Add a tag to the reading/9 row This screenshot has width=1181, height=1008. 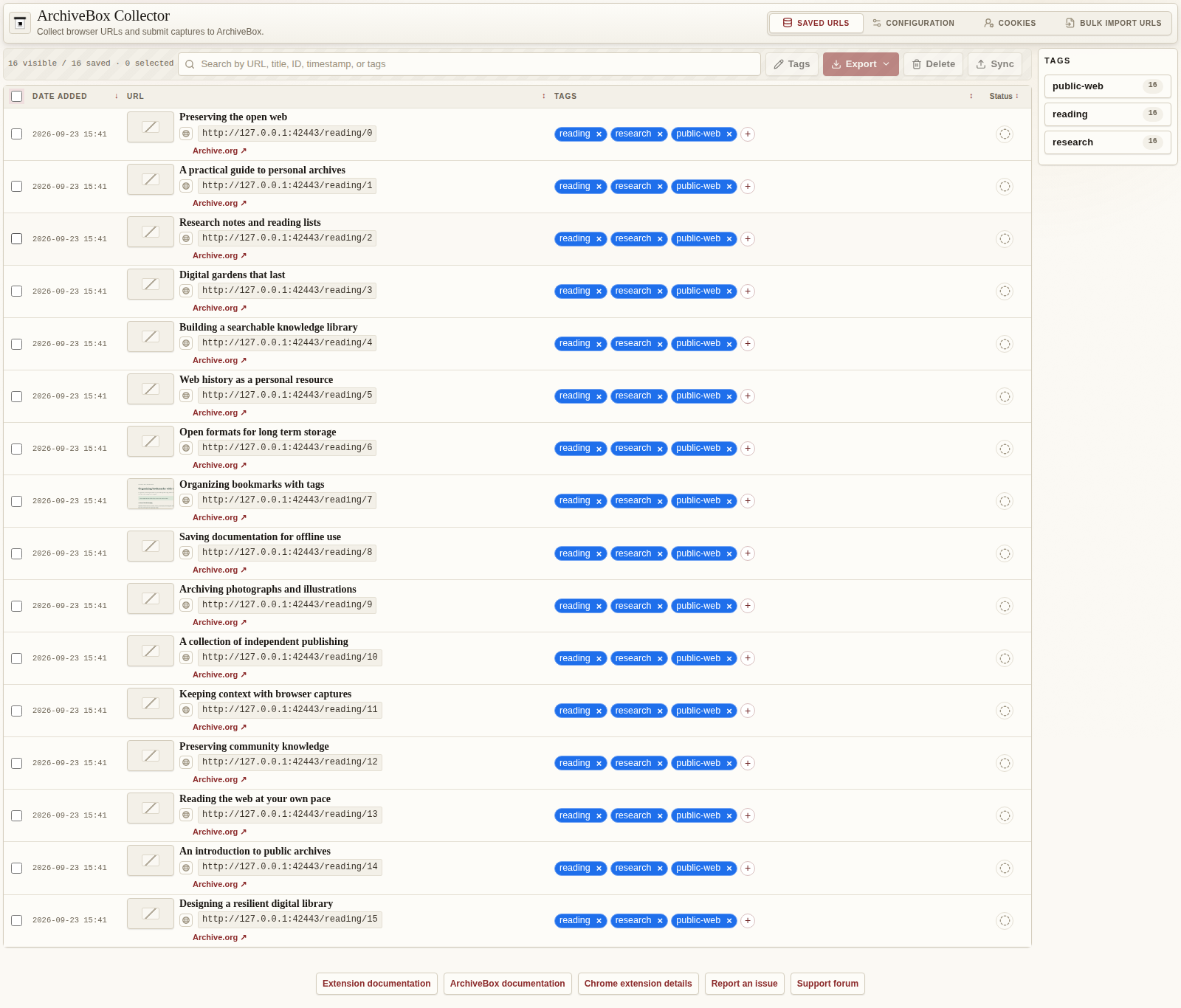pos(748,606)
